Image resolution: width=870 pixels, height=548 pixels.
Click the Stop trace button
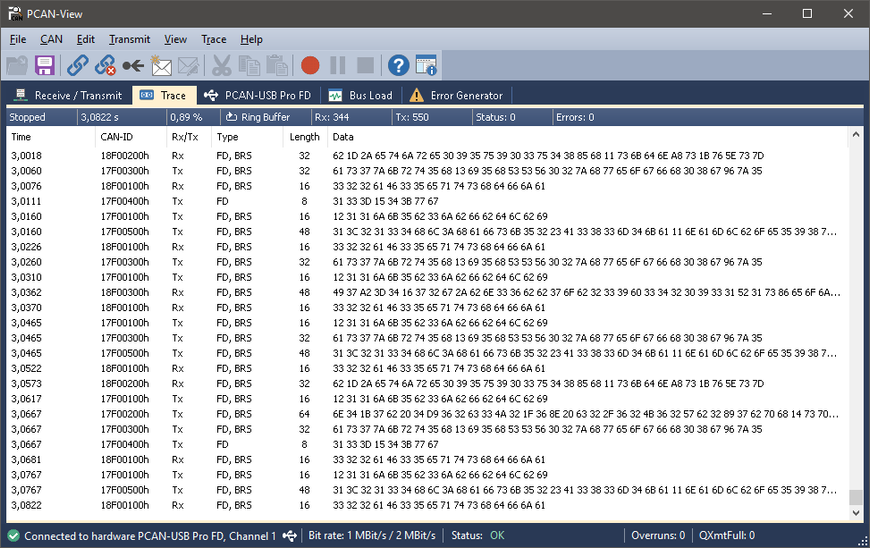pyautogui.click(x=365, y=65)
